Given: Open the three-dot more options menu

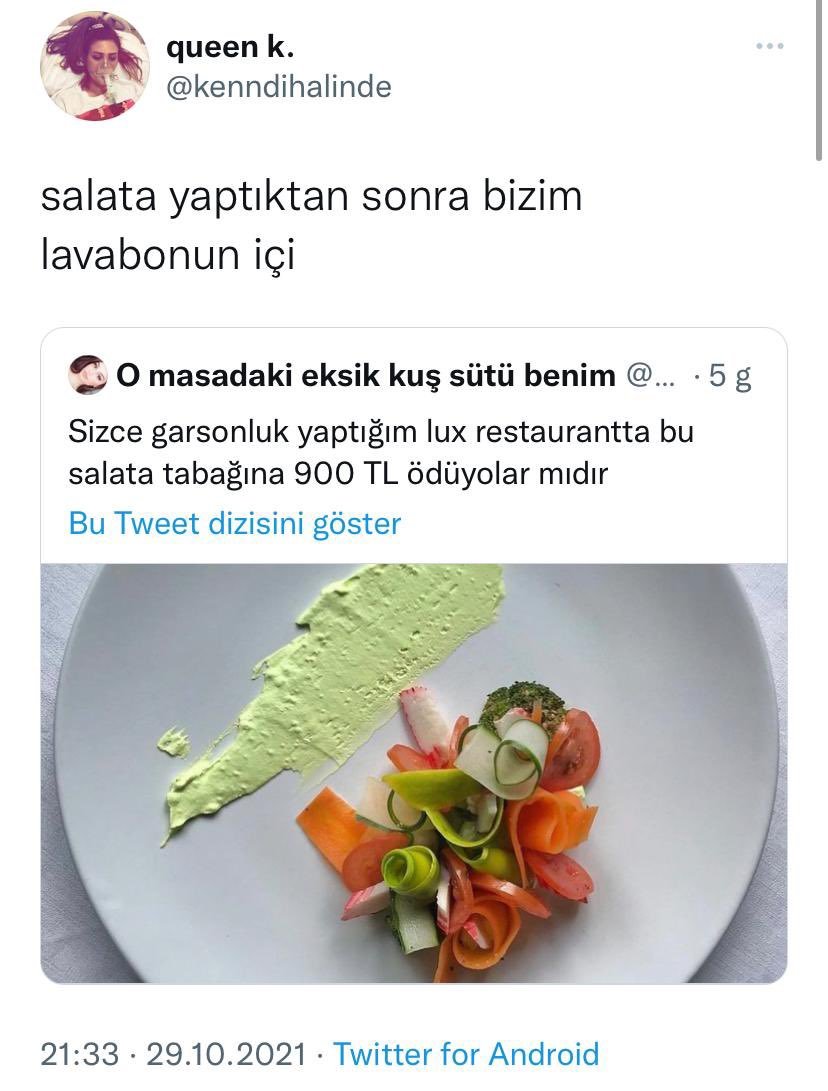Looking at the screenshot, I should (x=770, y=47).
